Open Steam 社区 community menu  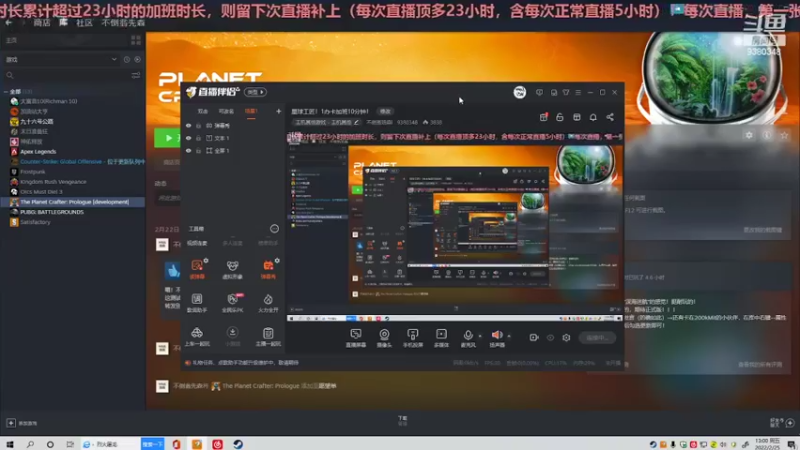(84, 23)
